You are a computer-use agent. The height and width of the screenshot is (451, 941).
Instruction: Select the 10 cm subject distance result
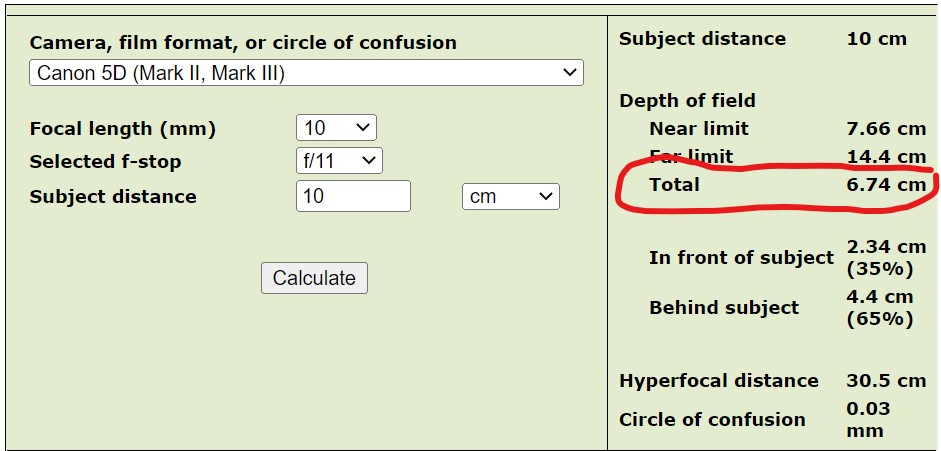(x=876, y=39)
